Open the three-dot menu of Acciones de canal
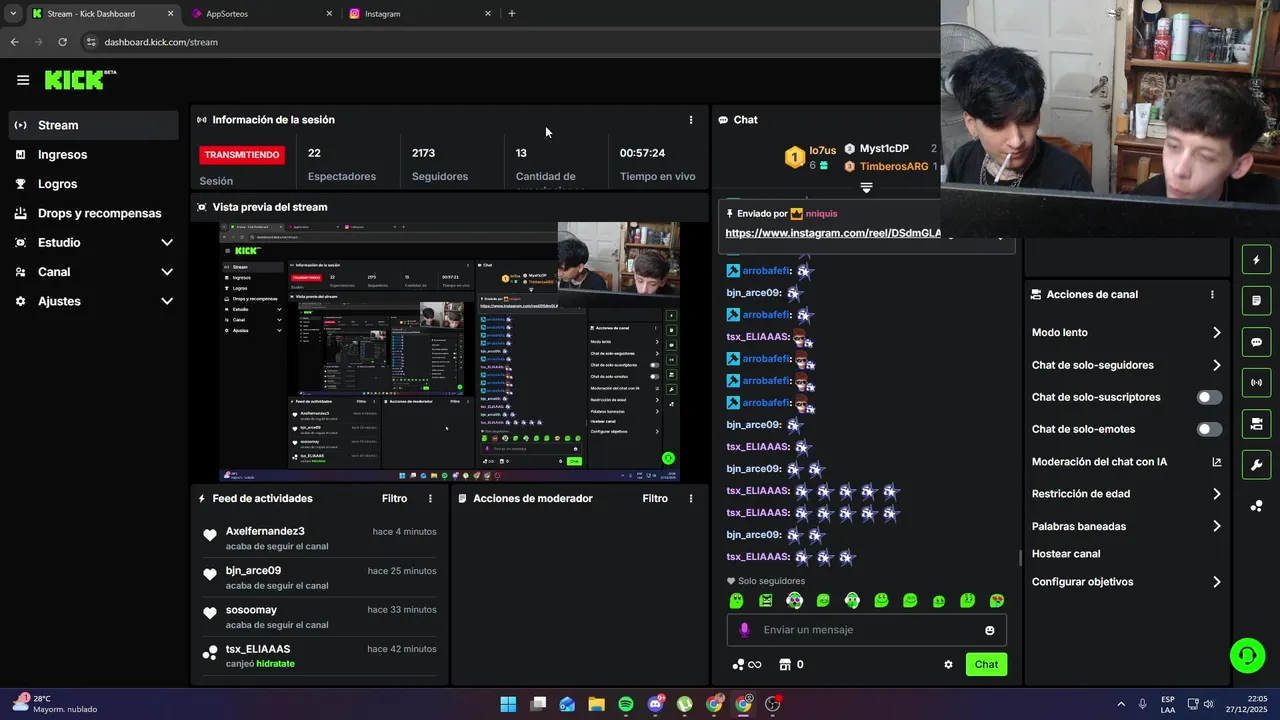1280x720 pixels. pos(1212,295)
